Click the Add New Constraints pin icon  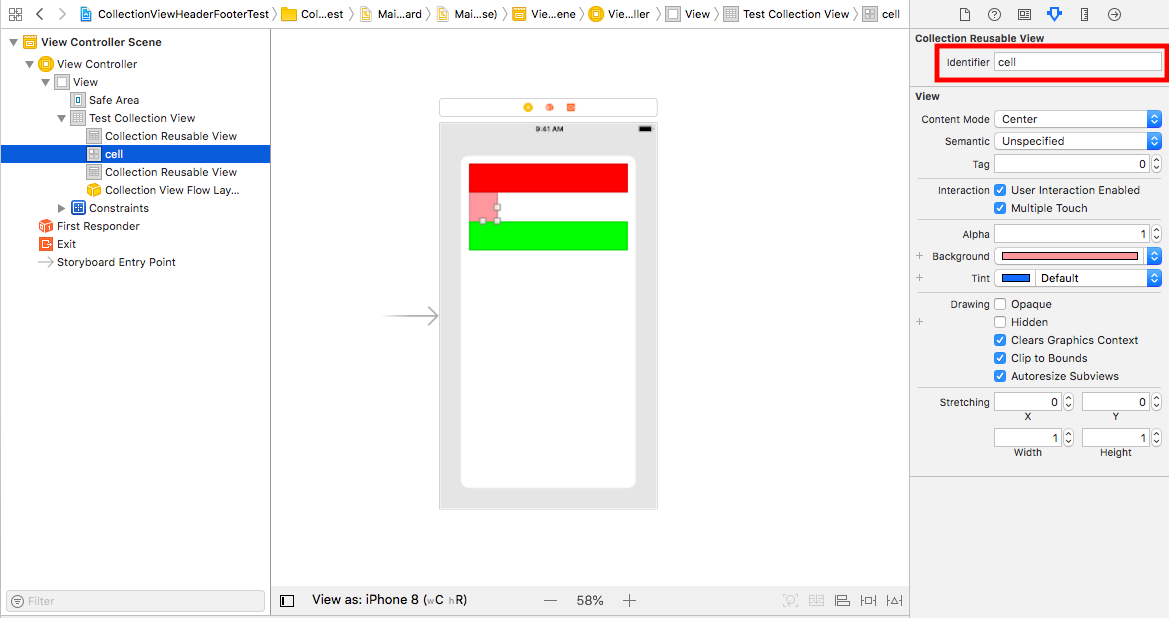[x=868, y=600]
